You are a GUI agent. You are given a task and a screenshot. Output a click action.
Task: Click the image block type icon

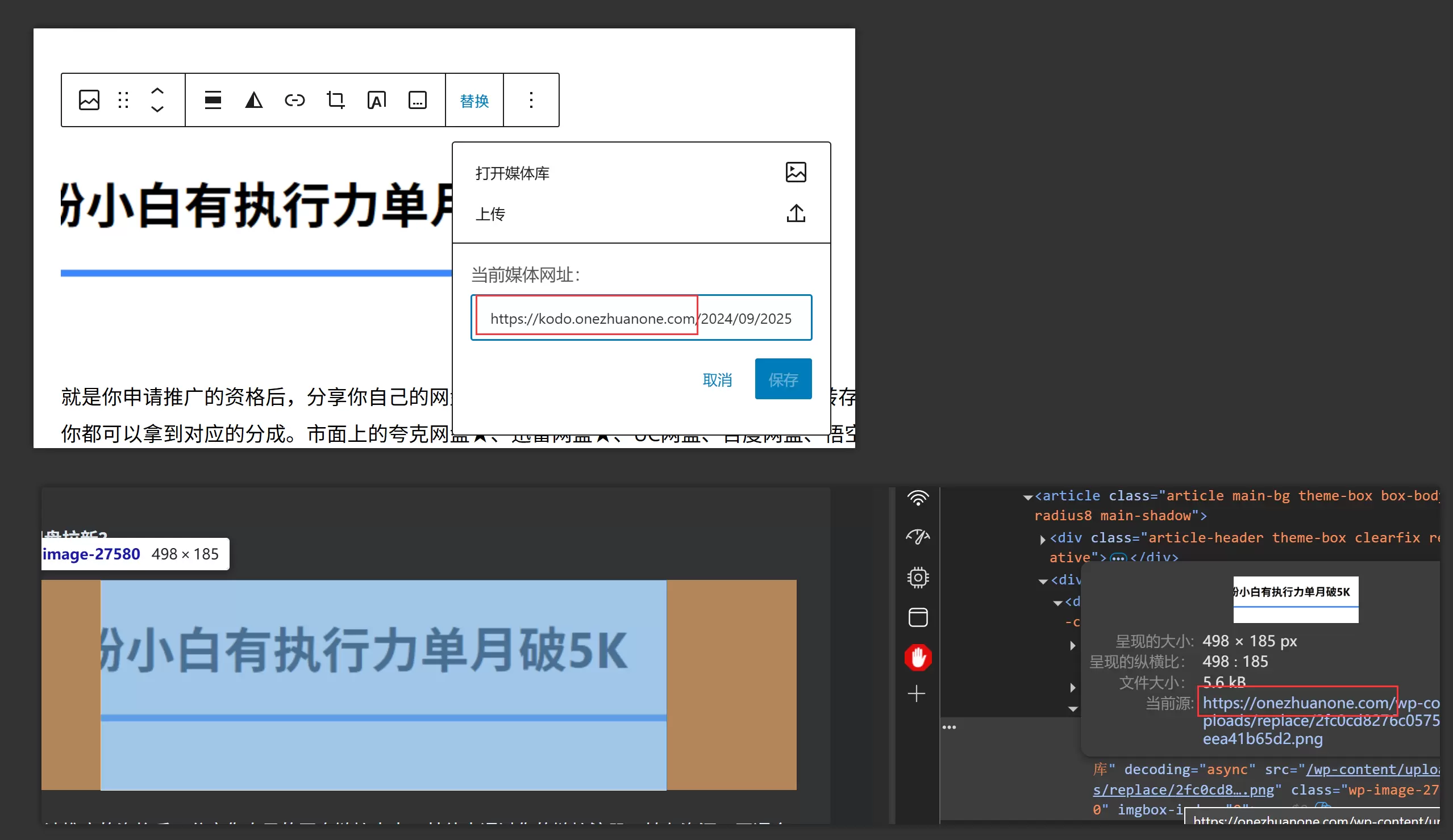(x=89, y=101)
